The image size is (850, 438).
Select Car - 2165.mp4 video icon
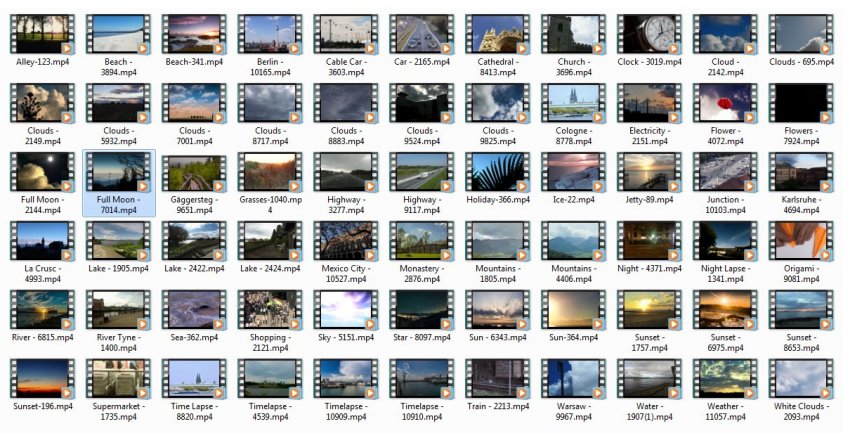pos(422,35)
